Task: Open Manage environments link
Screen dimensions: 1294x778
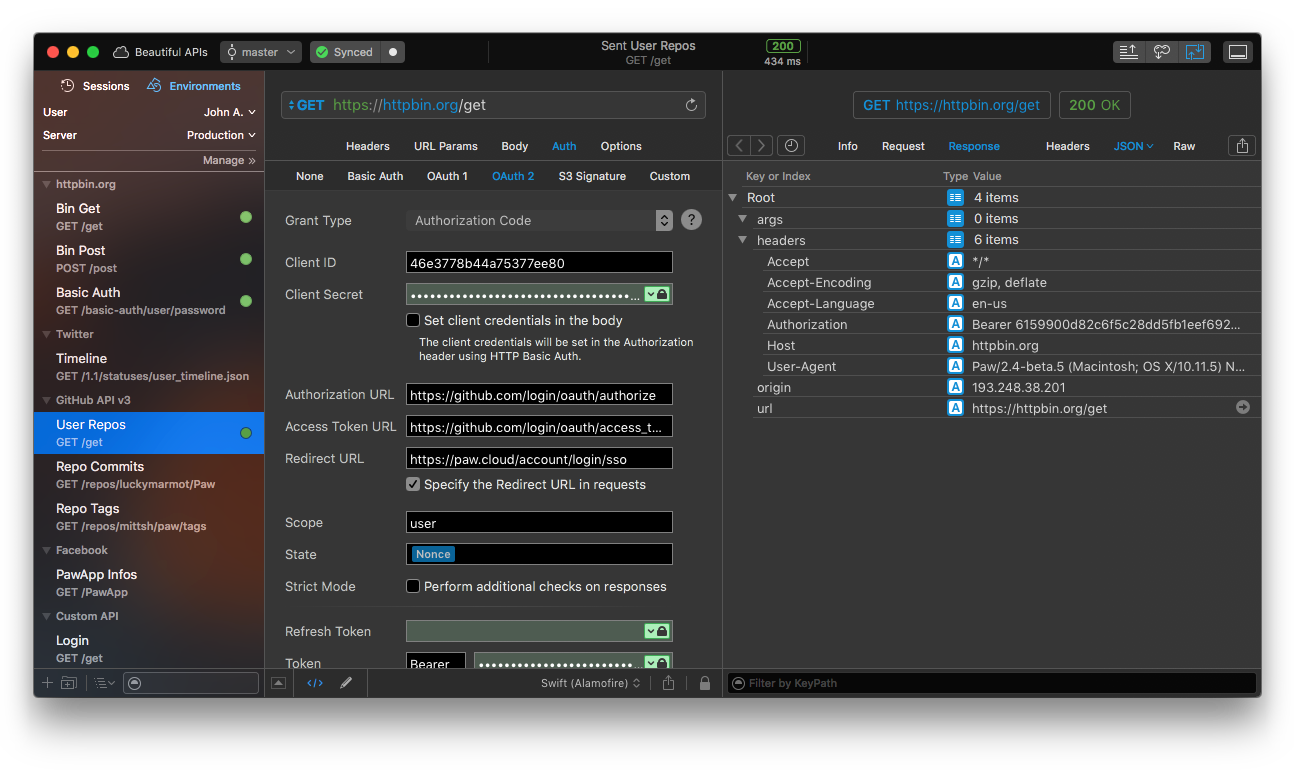Action: coord(230,160)
